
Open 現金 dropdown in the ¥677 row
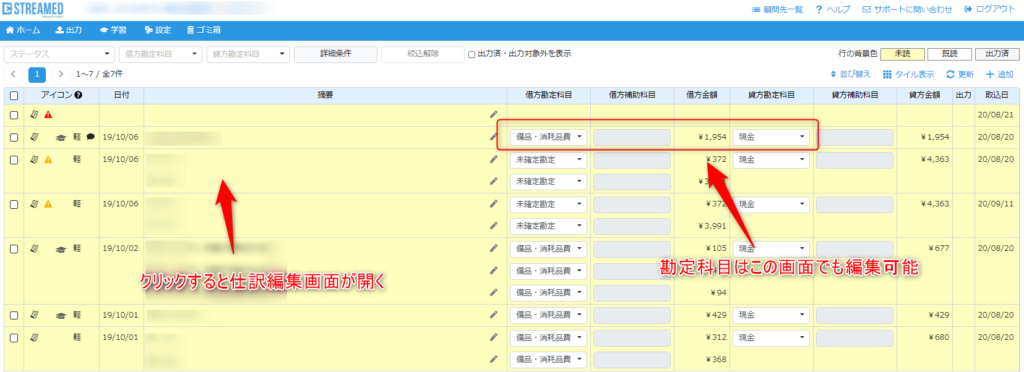[771, 249]
